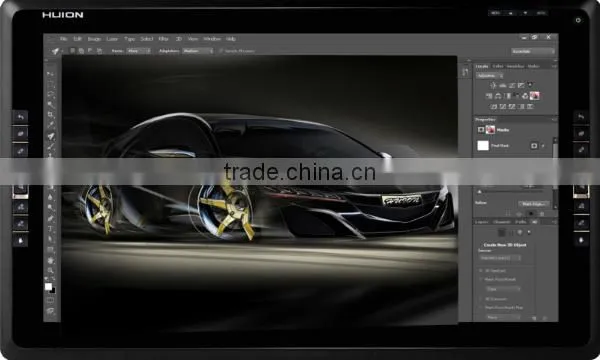600x360 pixels.
Task: Open the Properties panel flyout menu
Action: click(x=554, y=120)
